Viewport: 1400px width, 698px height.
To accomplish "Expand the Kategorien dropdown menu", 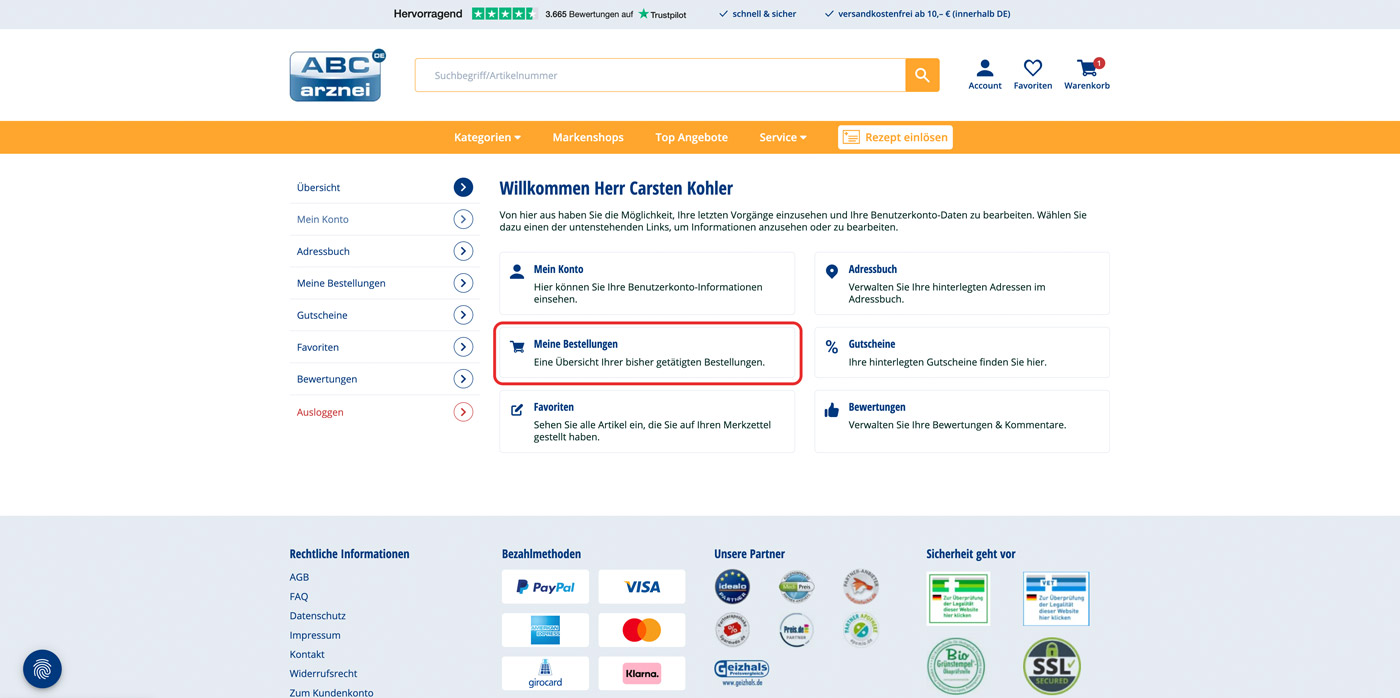I will 487,137.
